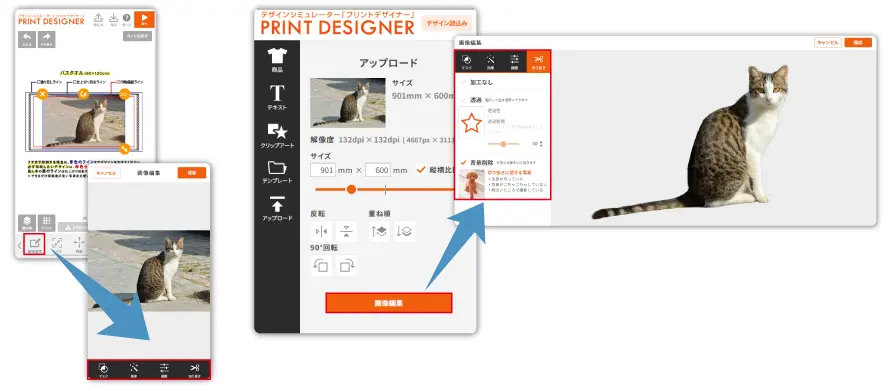Open the テンプレート folder icon

(x=277, y=172)
